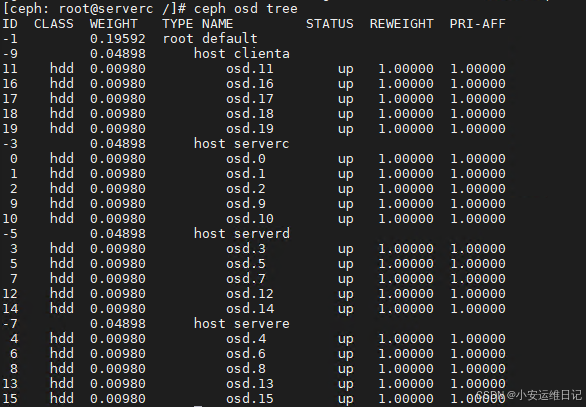The height and width of the screenshot is (407, 586).
Task: Select the osd.14 name
Action: click(250, 309)
